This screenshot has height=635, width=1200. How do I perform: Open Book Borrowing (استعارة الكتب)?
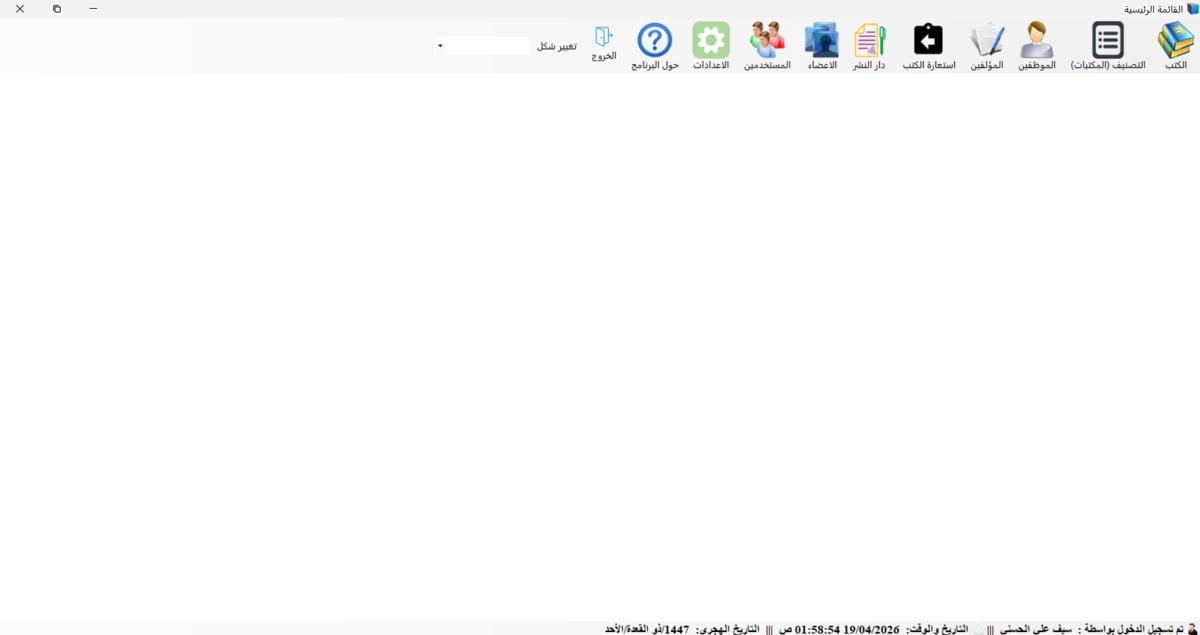[x=929, y=46]
